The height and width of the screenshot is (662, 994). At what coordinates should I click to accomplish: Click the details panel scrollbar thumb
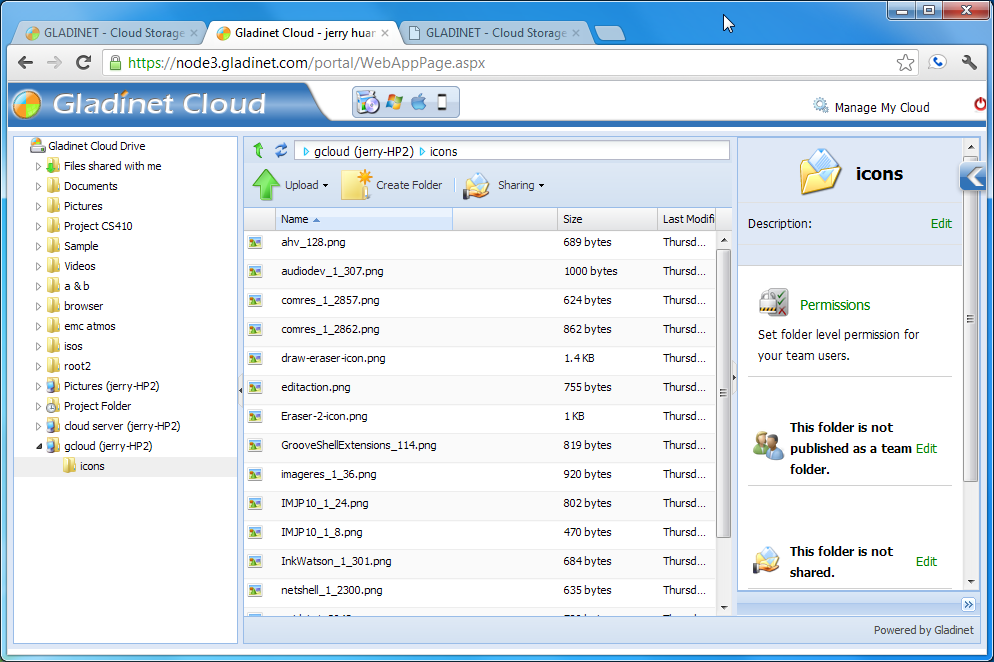[970, 318]
